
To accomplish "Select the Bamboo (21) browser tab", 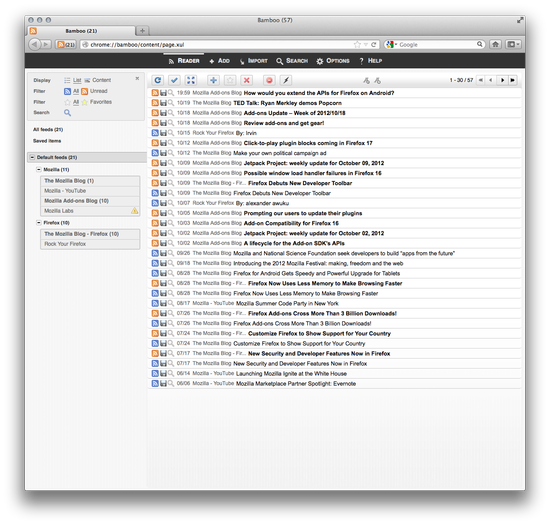I will tap(81, 31).
